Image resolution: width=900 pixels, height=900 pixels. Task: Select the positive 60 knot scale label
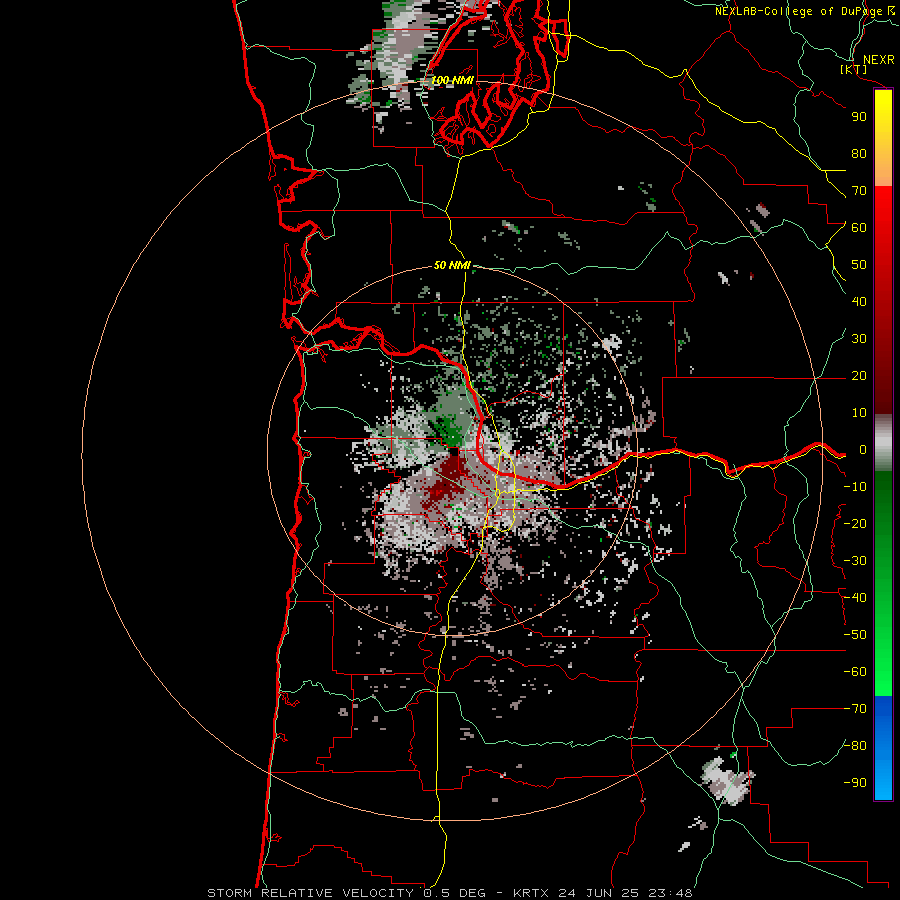point(859,228)
